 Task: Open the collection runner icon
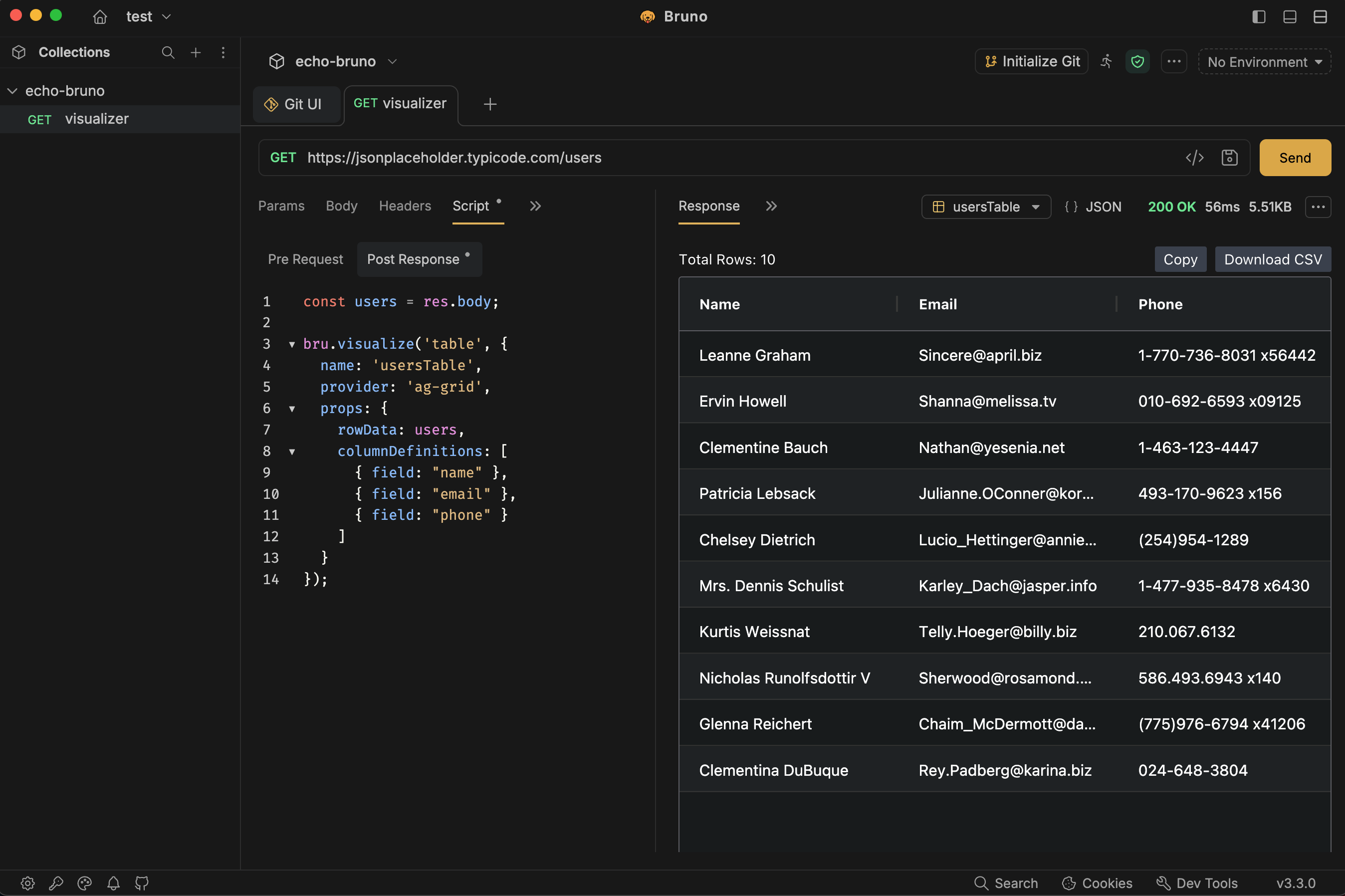pos(1107,61)
